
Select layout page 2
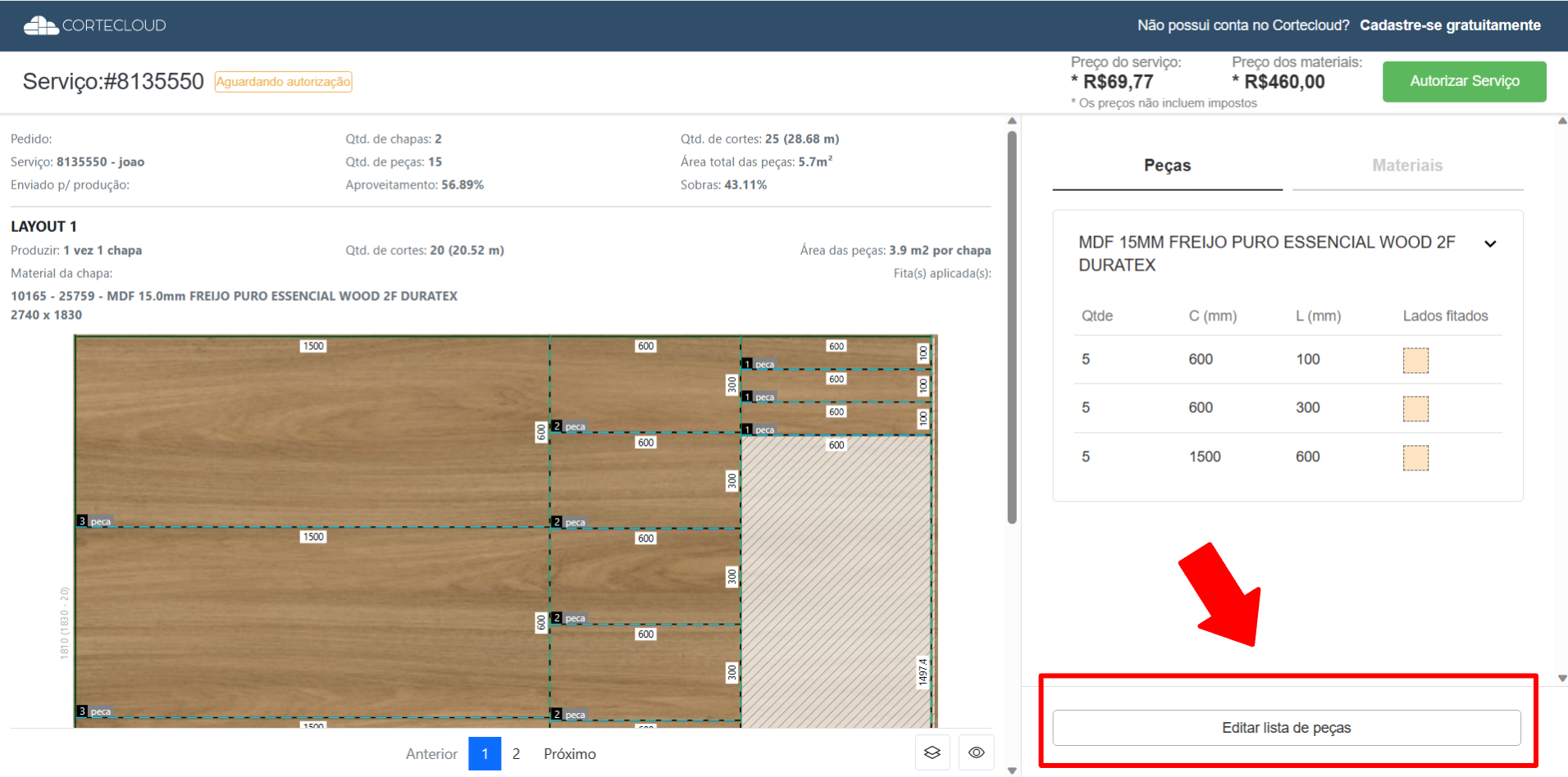point(516,754)
